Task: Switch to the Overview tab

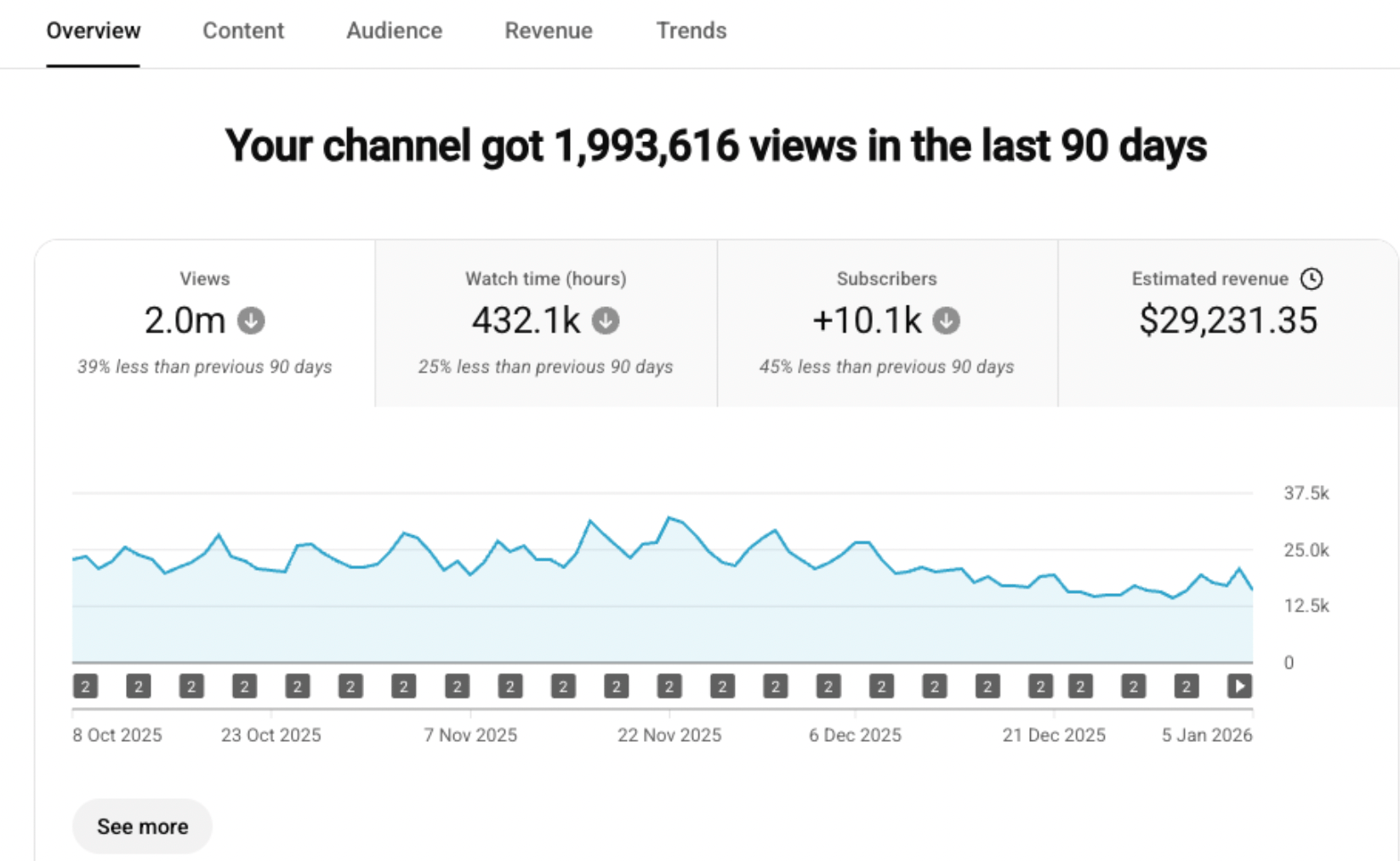Action: pyautogui.click(x=94, y=31)
